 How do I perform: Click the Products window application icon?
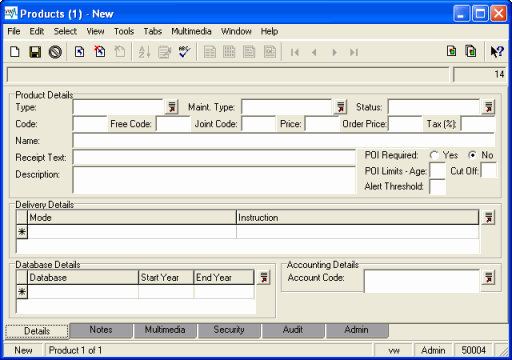click(x=11, y=14)
